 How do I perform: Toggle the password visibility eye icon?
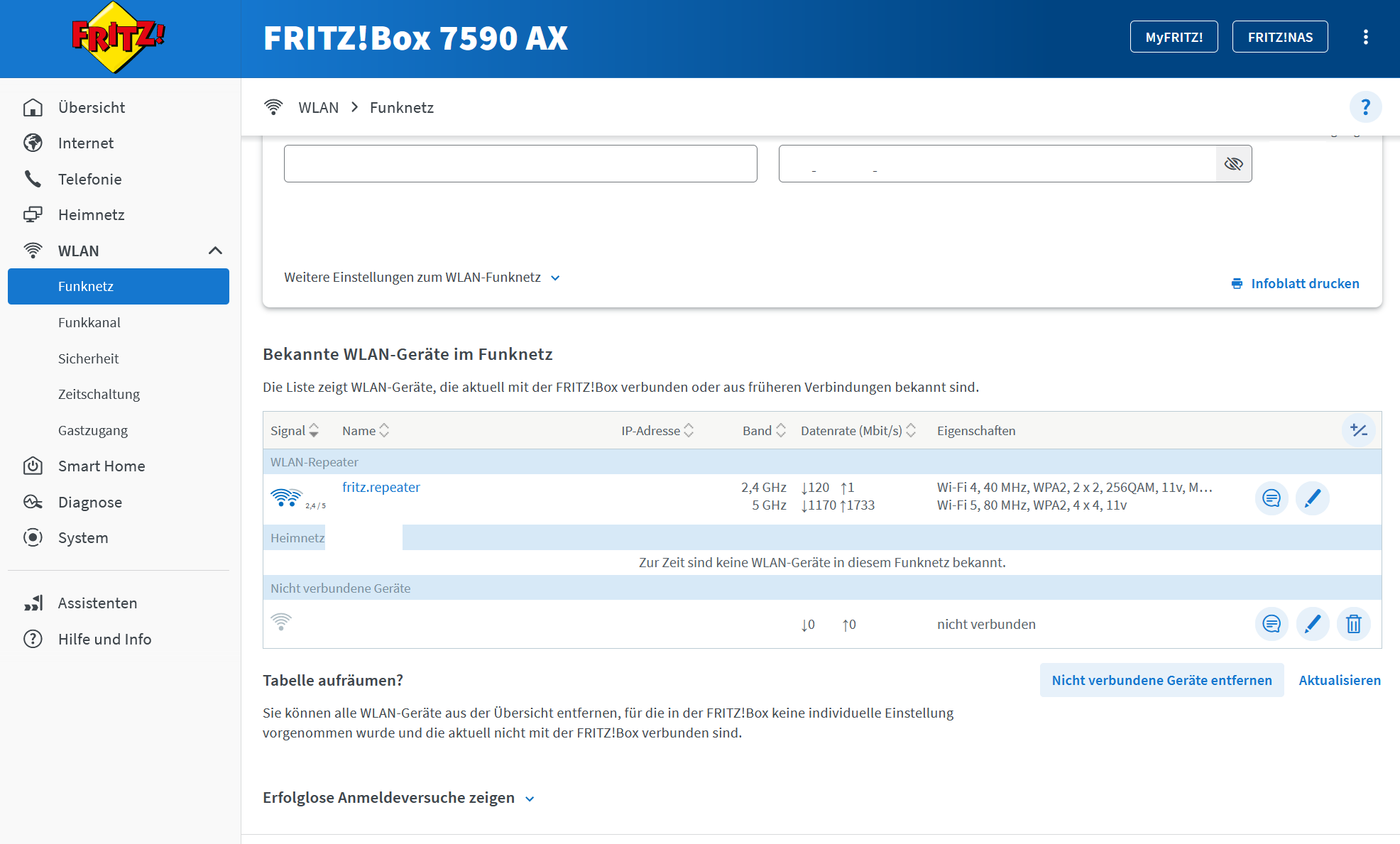point(1233,164)
